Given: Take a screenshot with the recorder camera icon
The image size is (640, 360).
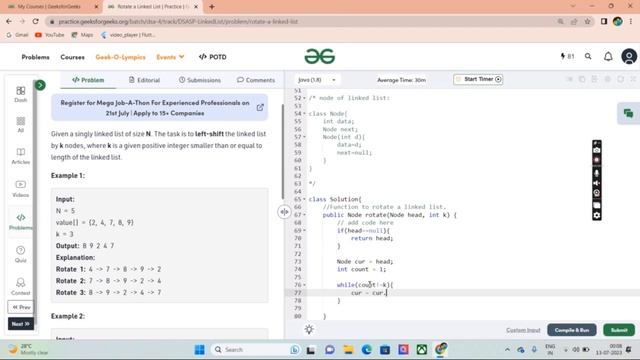Looking at the screenshot, I should pos(597,150).
